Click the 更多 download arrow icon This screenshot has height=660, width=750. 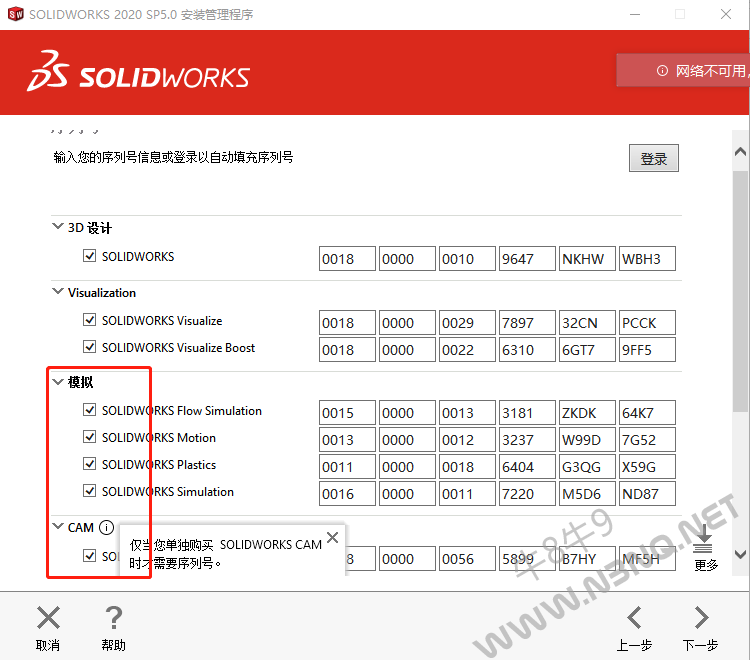704,539
